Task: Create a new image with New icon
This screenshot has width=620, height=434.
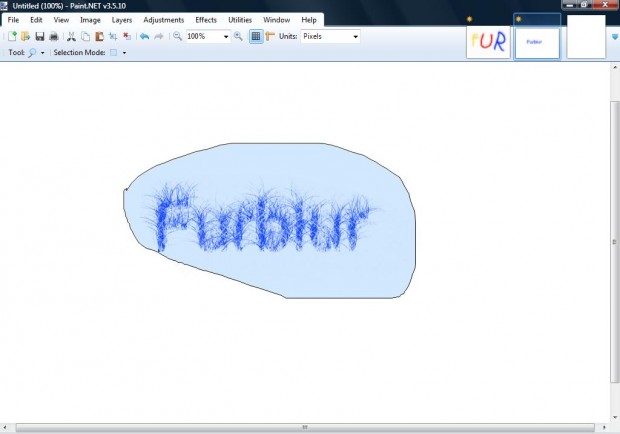Action: tap(12, 36)
